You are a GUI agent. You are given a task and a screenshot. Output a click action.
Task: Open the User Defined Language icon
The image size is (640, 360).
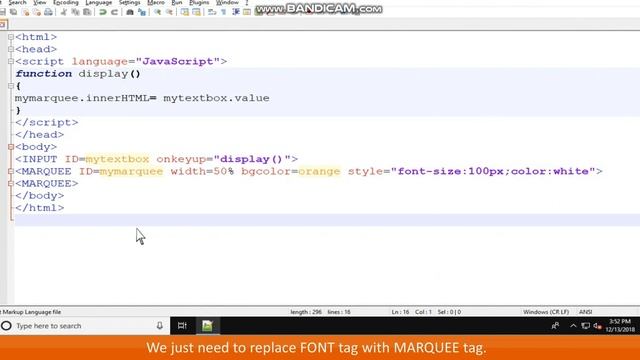(247, 12)
